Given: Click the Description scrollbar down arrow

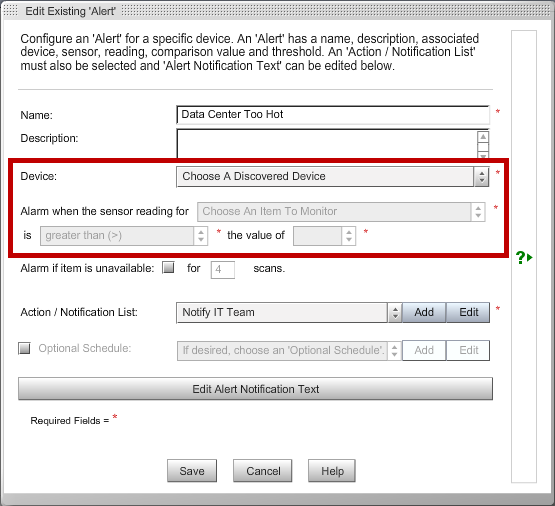Looking at the screenshot, I should pos(483,155).
